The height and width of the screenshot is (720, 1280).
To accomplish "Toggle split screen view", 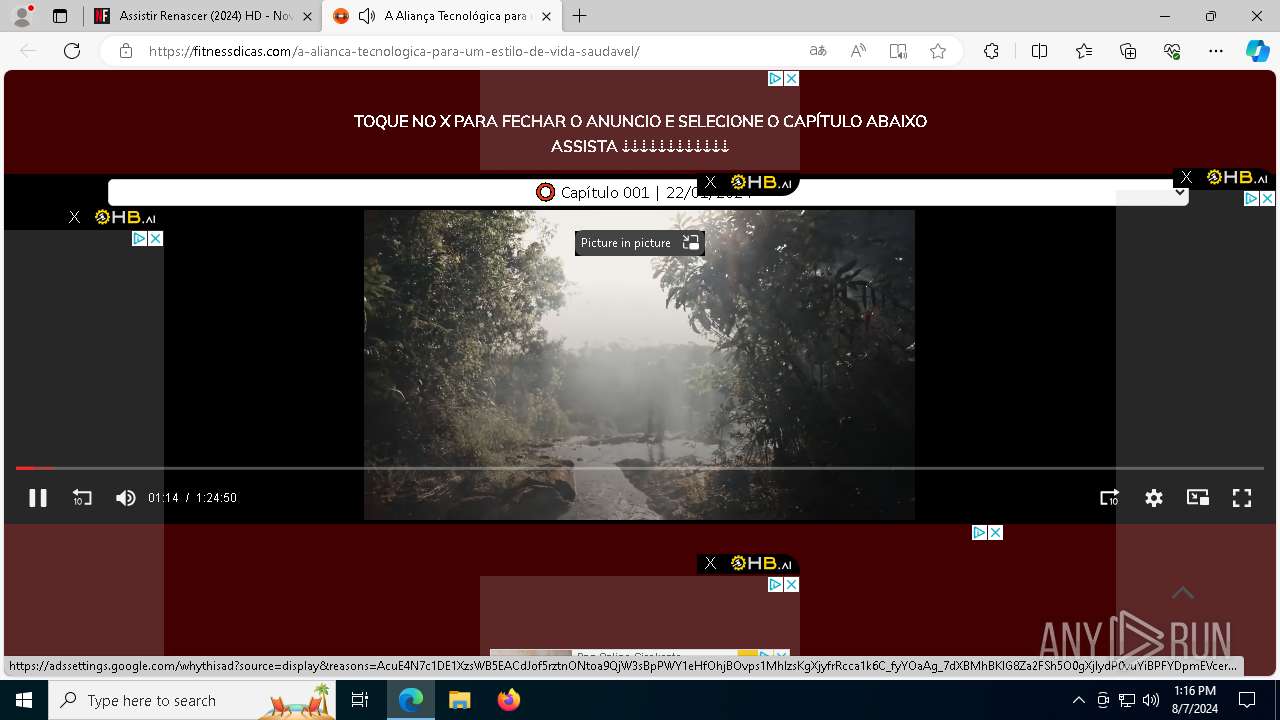I will pos(1039,51).
